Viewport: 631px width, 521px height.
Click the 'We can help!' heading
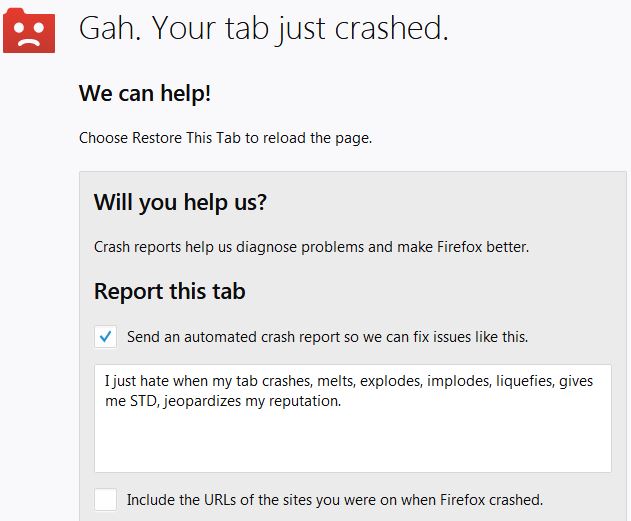[145, 93]
